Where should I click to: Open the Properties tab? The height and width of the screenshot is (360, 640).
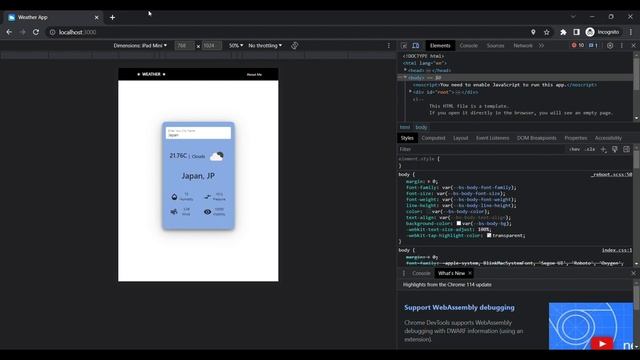coord(576,138)
